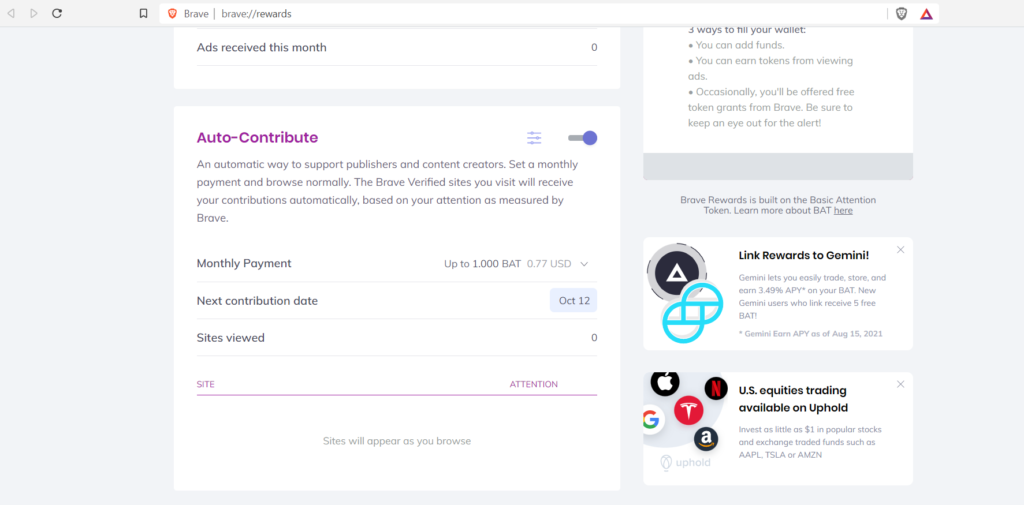Screen dimensions: 1024x505
Task: Click the Brave lion logo in address bar
Action: coord(172,13)
